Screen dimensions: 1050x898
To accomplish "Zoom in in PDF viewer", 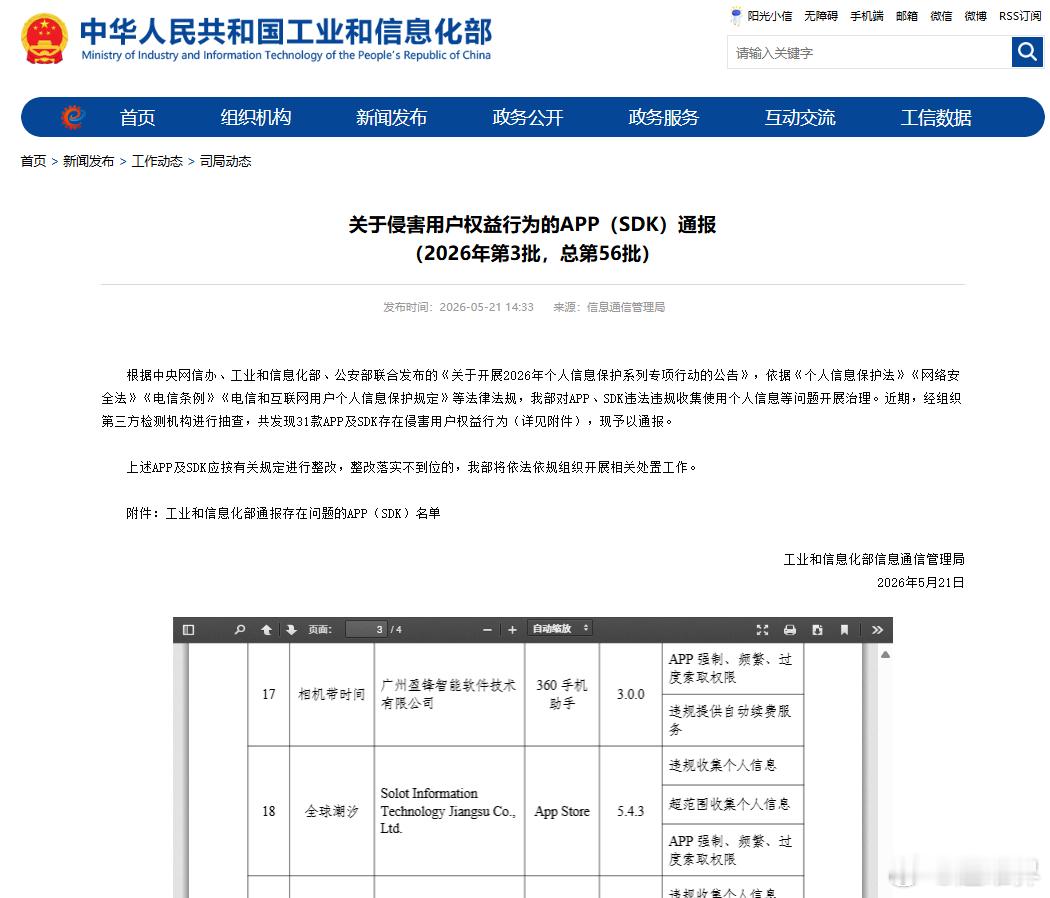I will [512, 630].
